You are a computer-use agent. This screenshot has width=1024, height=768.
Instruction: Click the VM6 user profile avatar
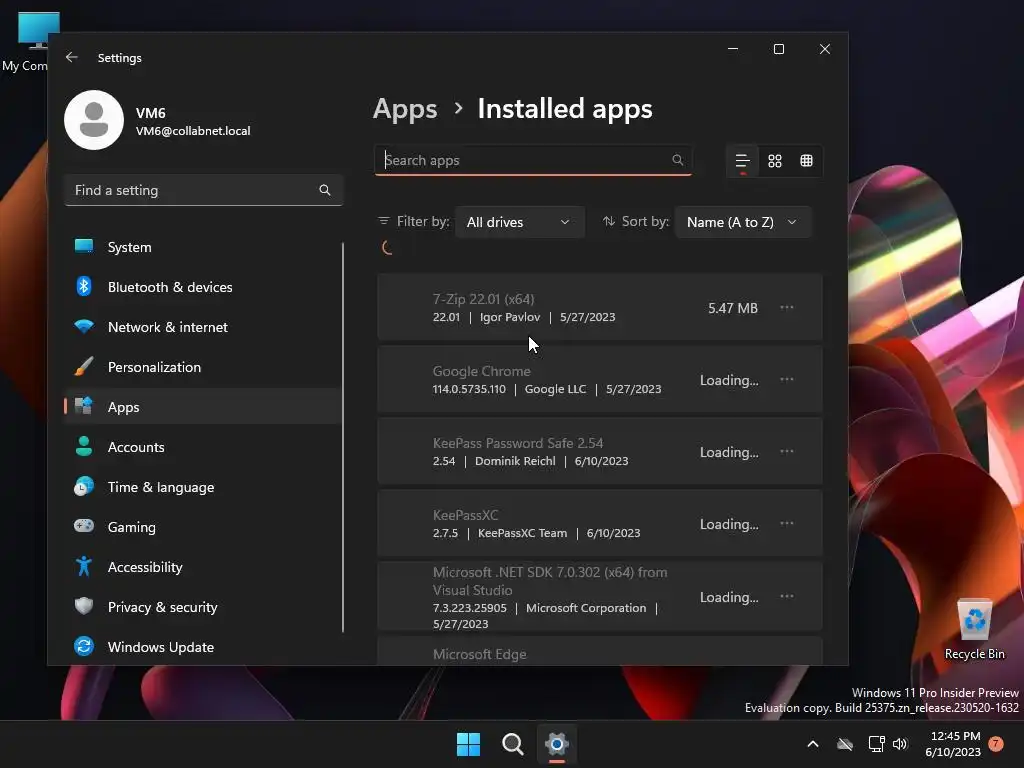pyautogui.click(x=94, y=120)
